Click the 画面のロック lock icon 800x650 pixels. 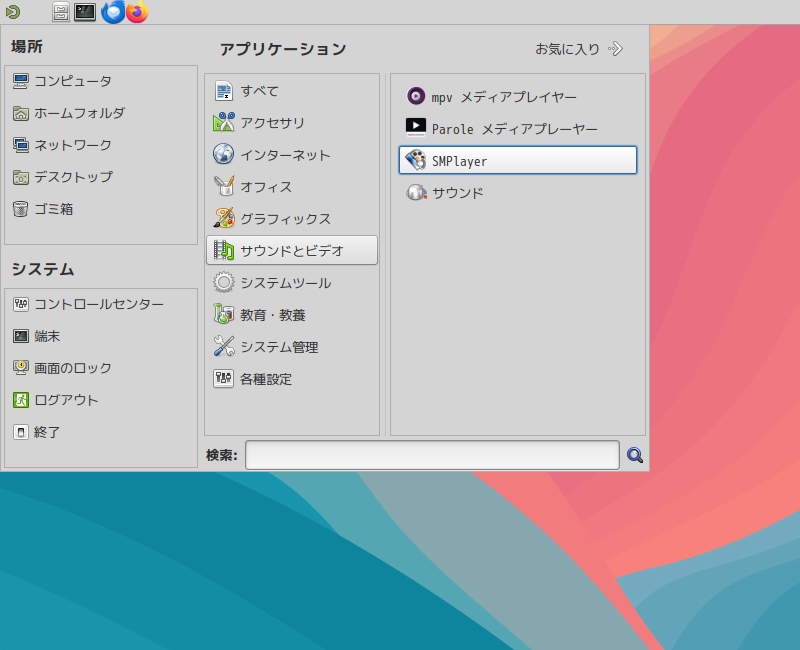pos(21,368)
